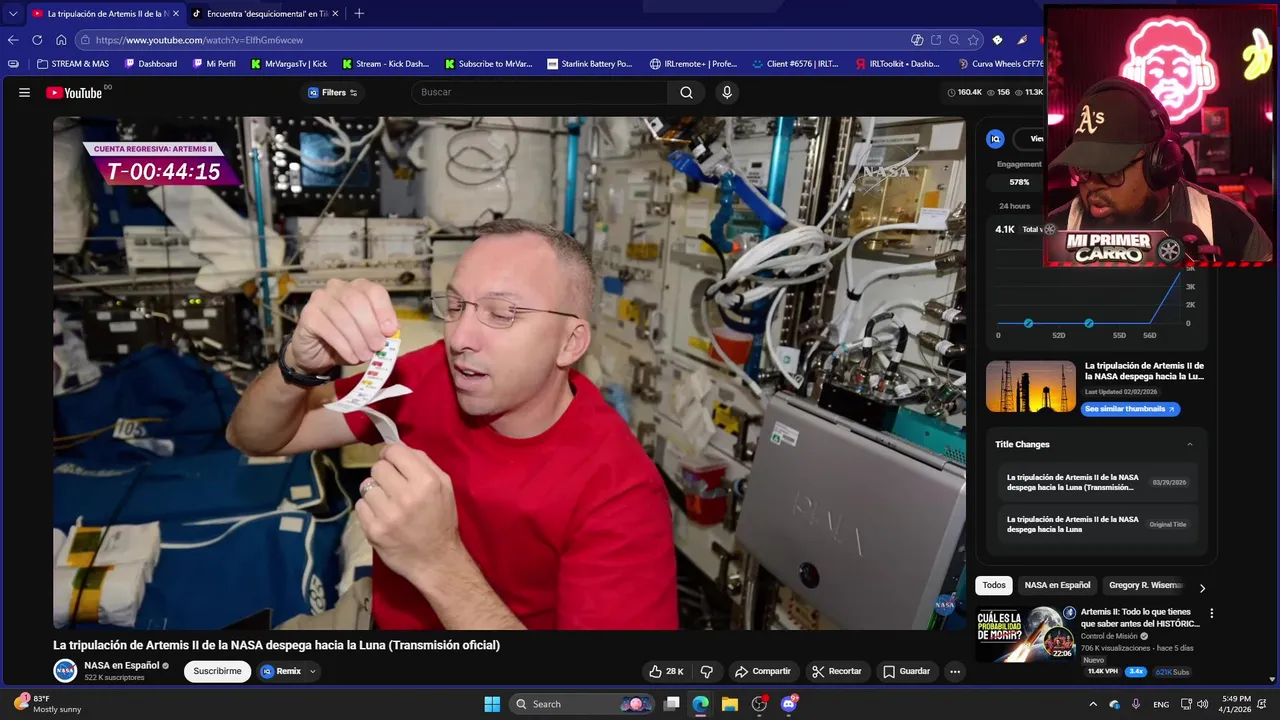Save video with Guardar button
This screenshot has width=1280, height=720.
906,671
